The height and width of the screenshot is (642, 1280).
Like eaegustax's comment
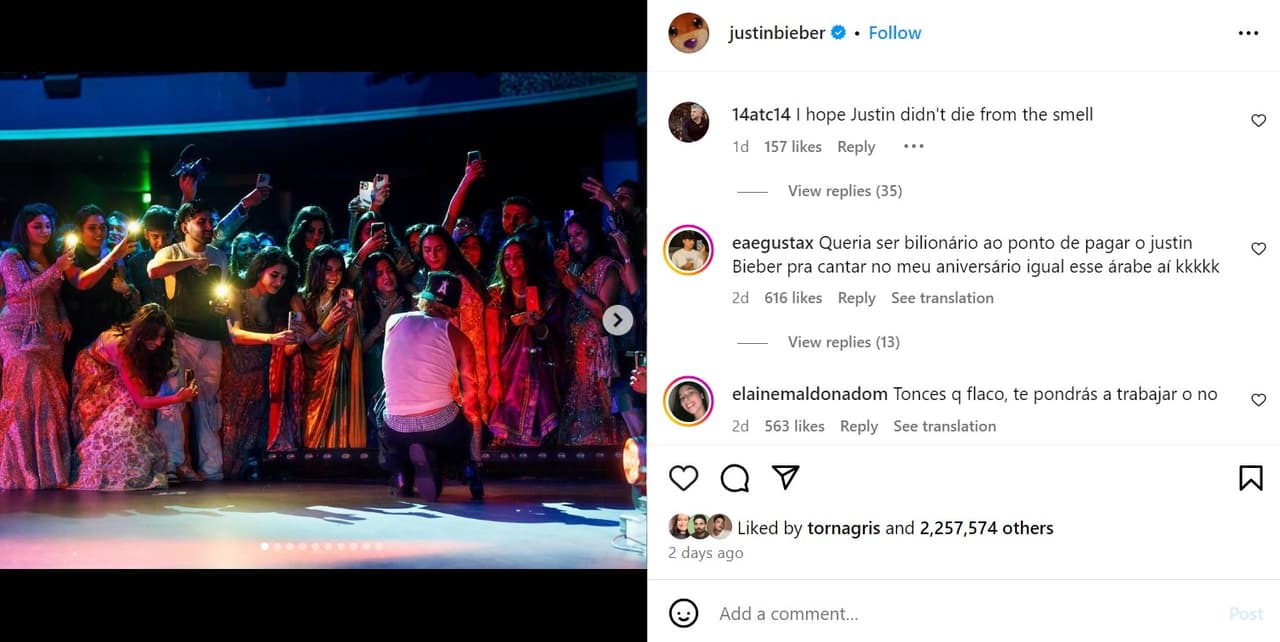point(1258,249)
